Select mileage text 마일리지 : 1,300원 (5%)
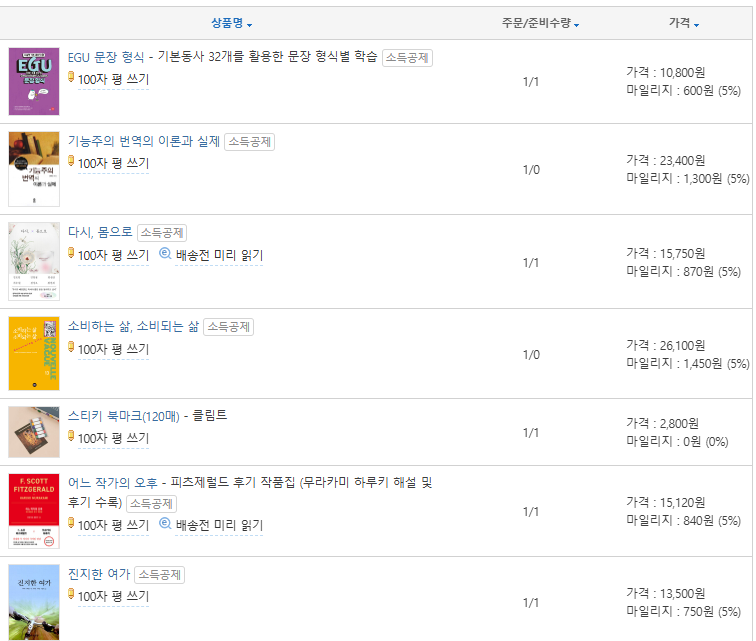Viewport: 756px width, 641px height. click(x=688, y=178)
